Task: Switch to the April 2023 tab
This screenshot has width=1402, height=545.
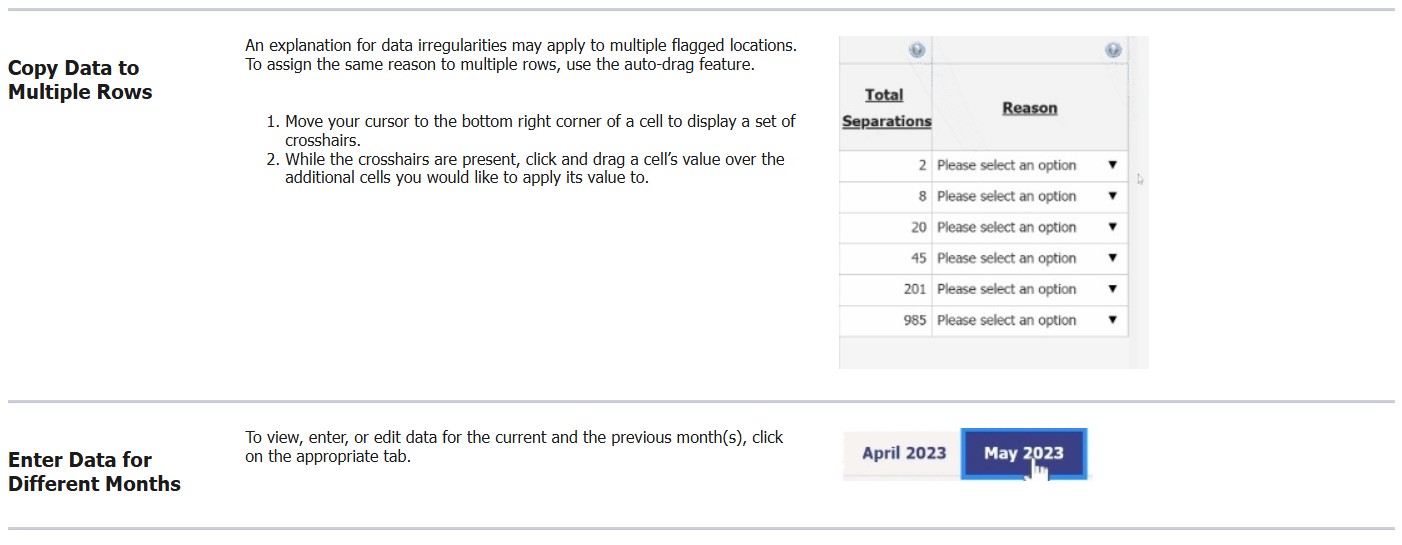Action: pyautogui.click(x=903, y=453)
